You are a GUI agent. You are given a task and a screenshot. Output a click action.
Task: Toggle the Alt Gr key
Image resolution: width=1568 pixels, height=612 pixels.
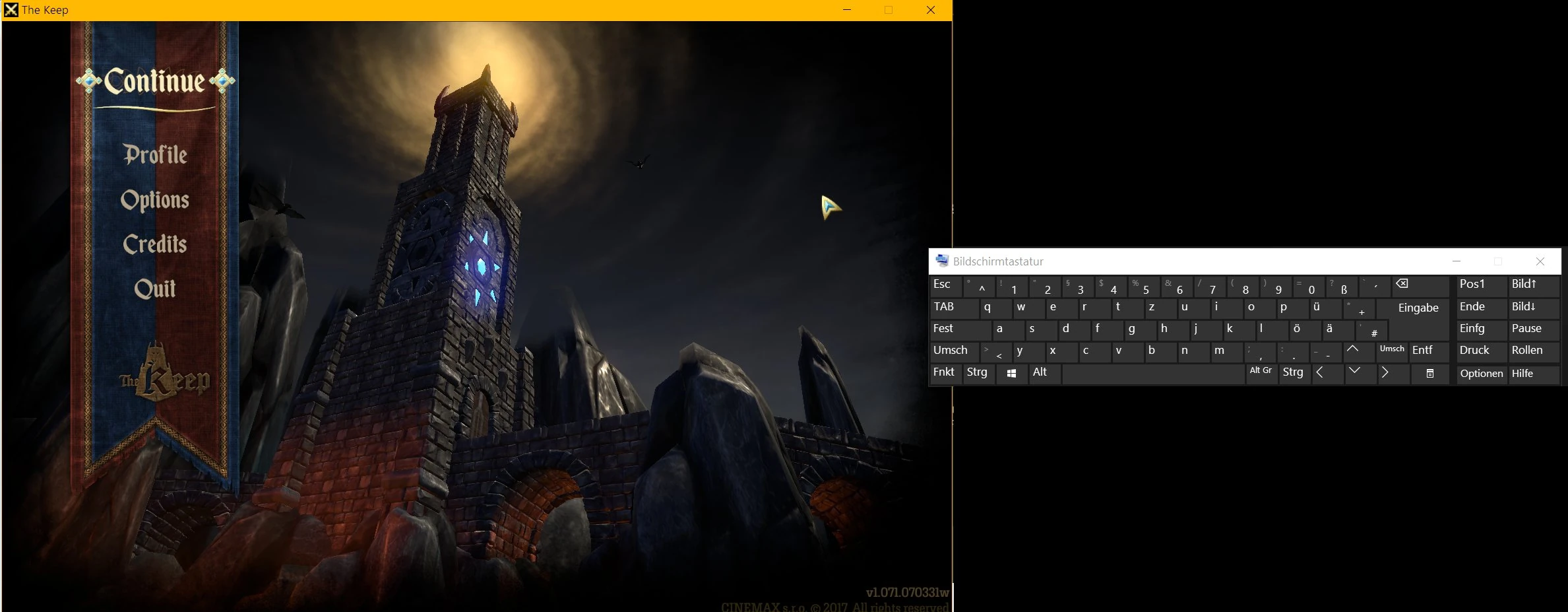point(1261,374)
